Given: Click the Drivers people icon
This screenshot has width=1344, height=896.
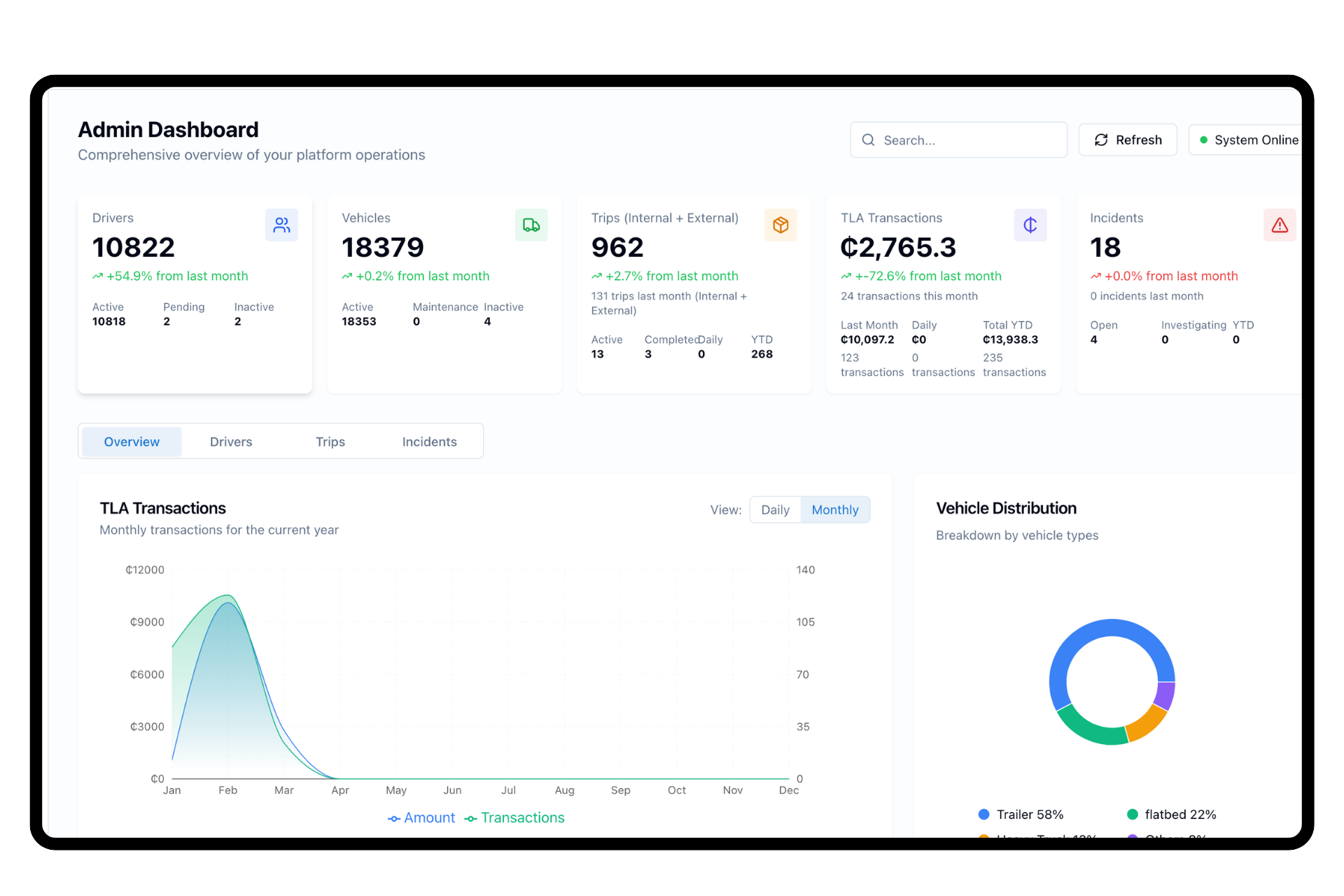Looking at the screenshot, I should pyautogui.click(x=281, y=225).
